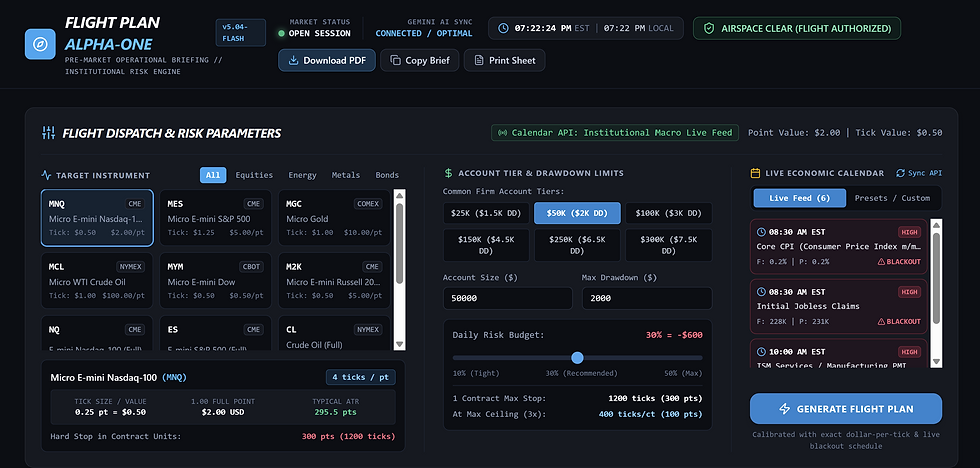
Task: Click the clock icon in Initial Jobless Claims event
Action: click(761, 292)
